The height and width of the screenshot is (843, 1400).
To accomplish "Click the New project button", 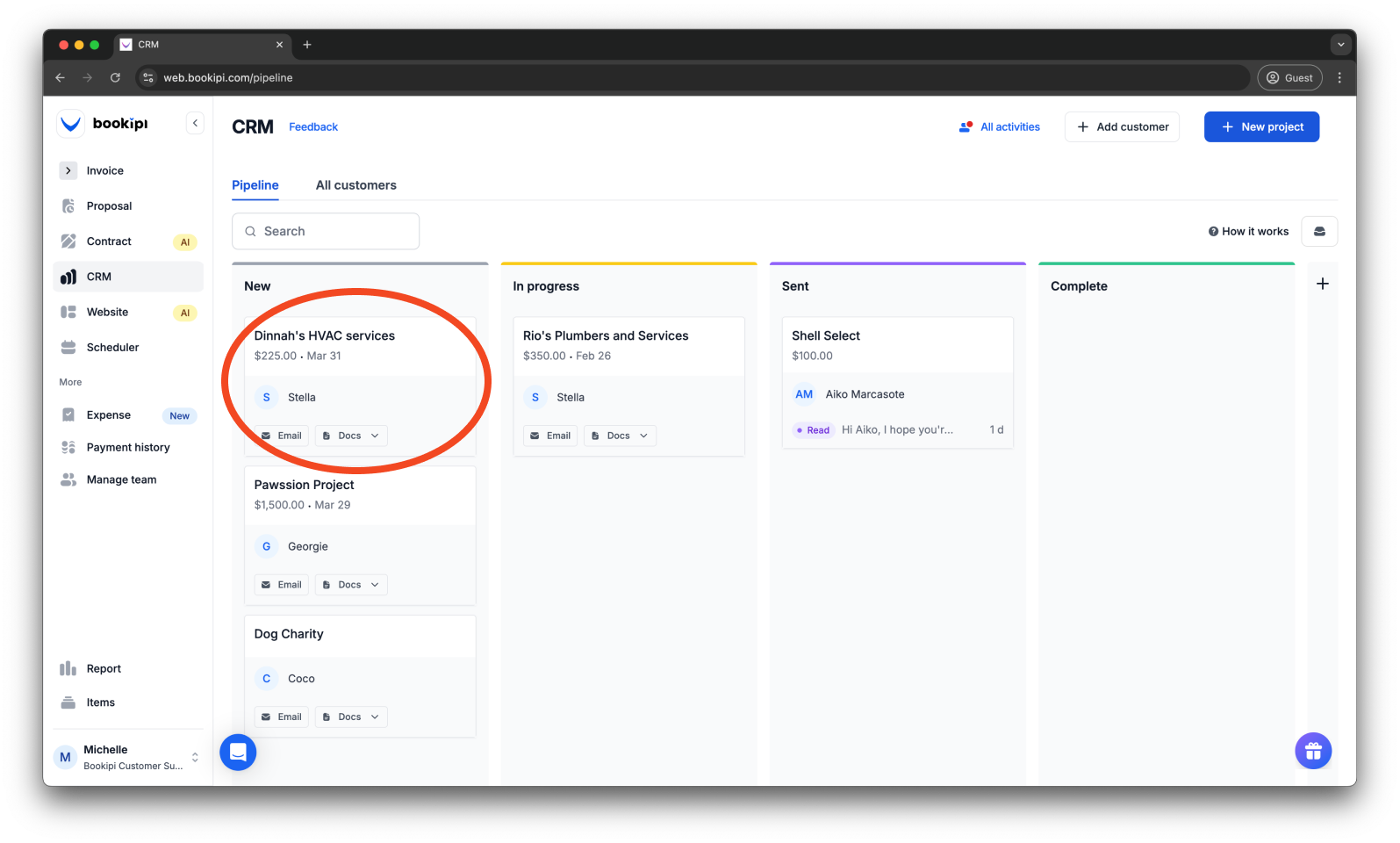I will [x=1261, y=127].
